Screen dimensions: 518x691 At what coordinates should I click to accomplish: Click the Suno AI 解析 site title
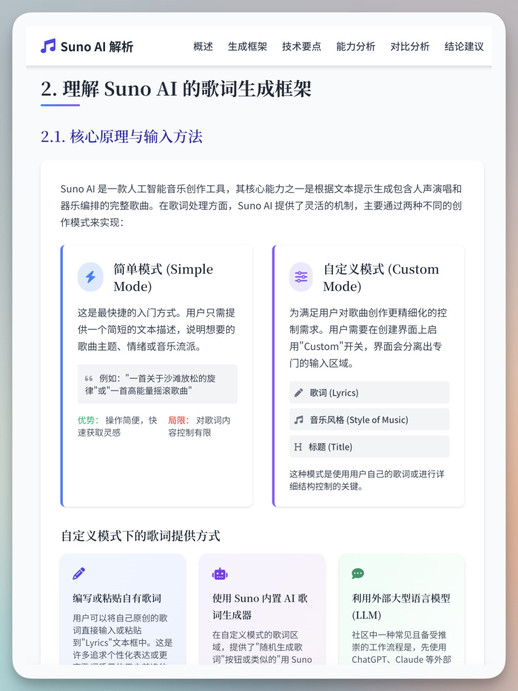[97, 46]
